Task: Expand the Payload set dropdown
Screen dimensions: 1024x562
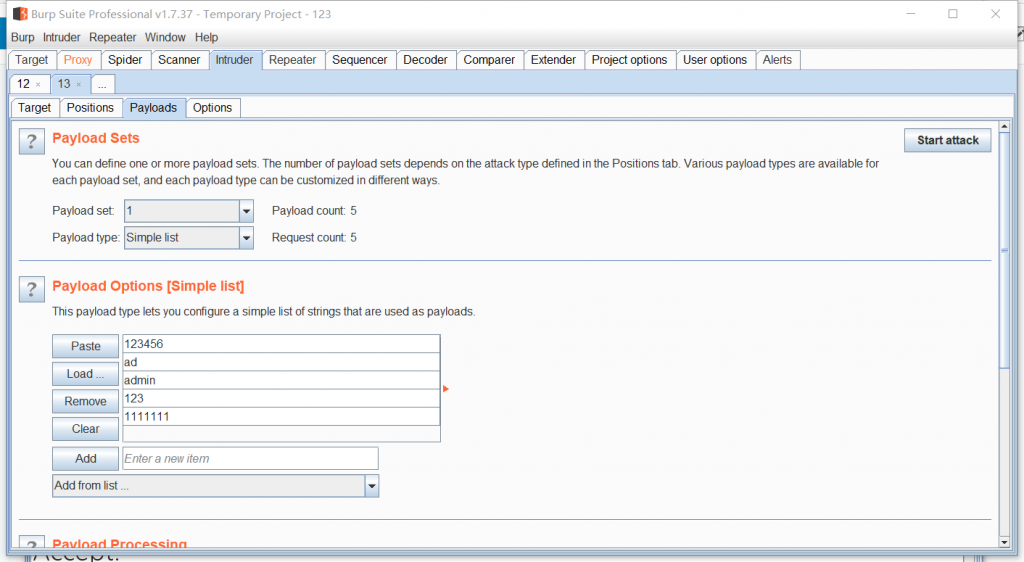Action: [x=246, y=211]
